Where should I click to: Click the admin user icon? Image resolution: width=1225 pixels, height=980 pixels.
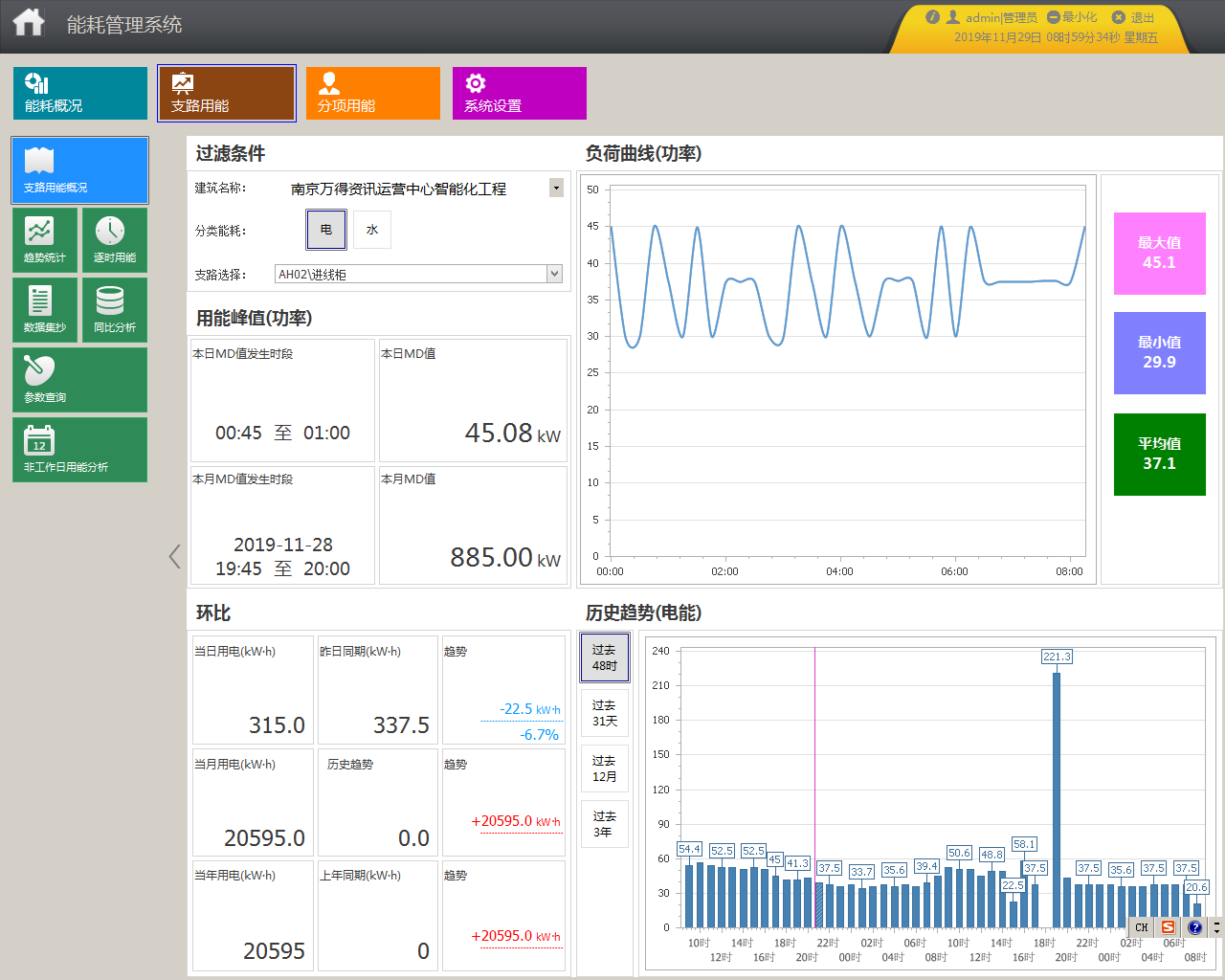click(x=953, y=17)
